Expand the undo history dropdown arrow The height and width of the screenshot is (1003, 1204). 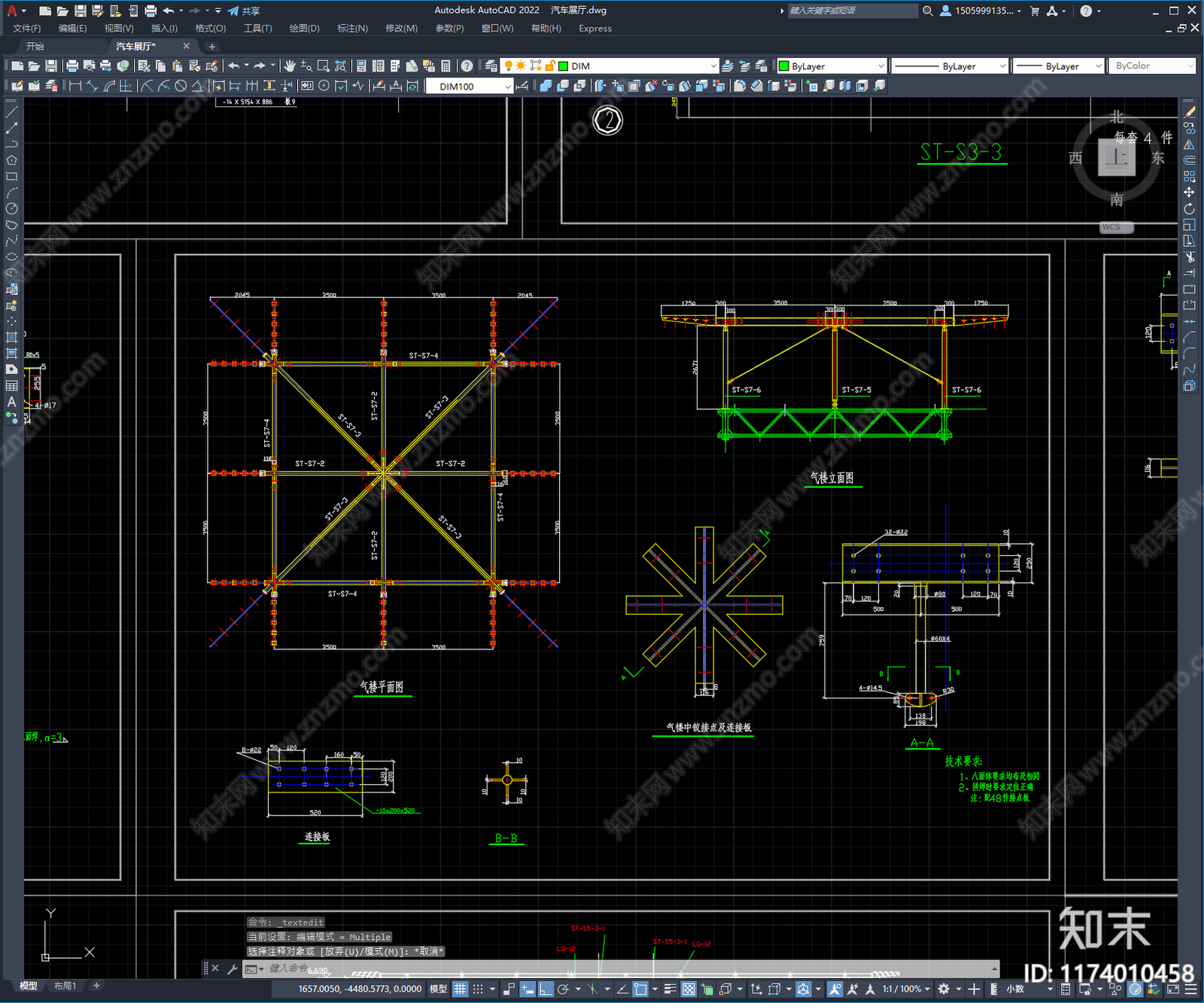pos(246,66)
